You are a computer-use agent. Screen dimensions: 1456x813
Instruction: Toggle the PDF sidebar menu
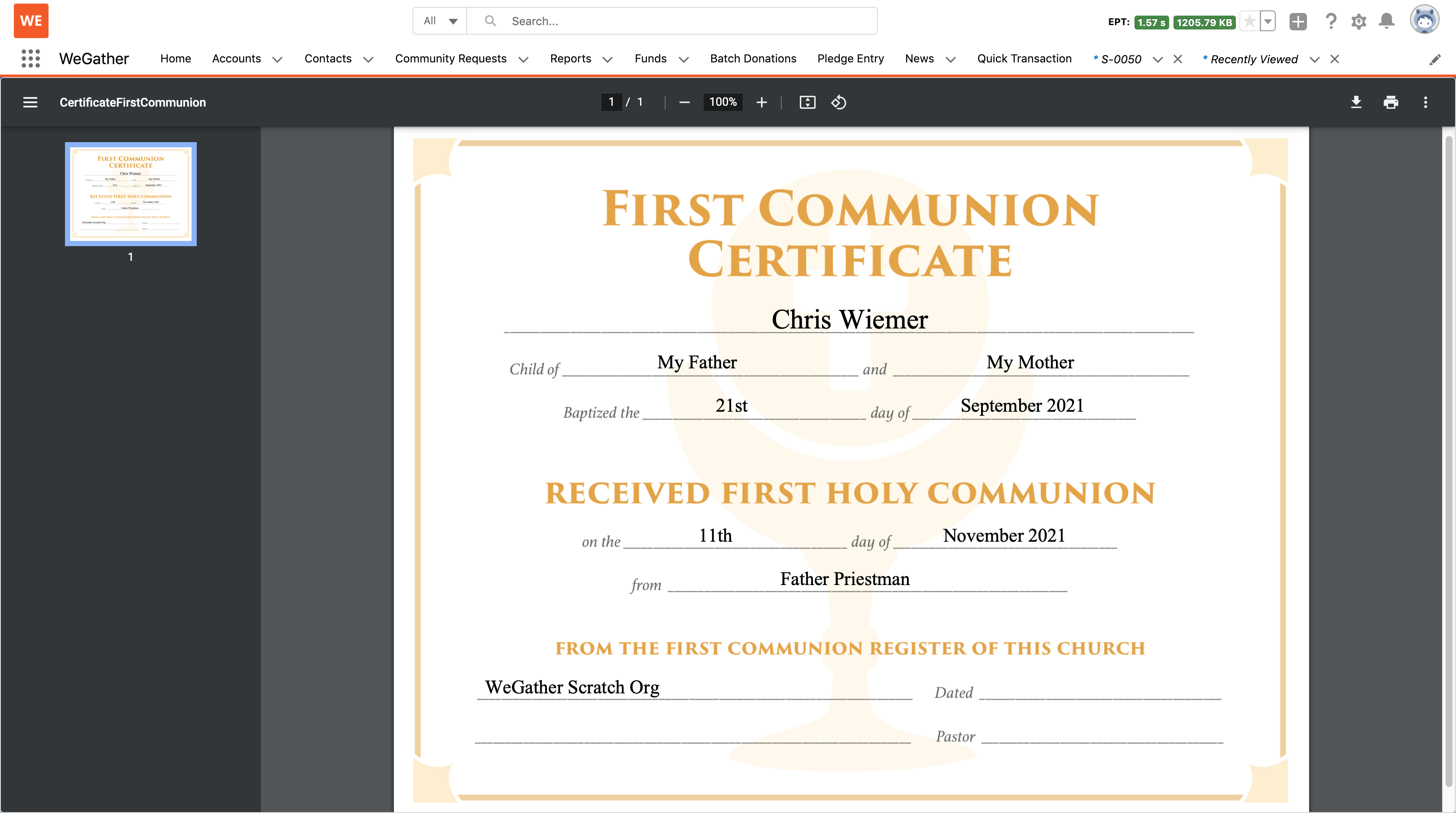30,102
